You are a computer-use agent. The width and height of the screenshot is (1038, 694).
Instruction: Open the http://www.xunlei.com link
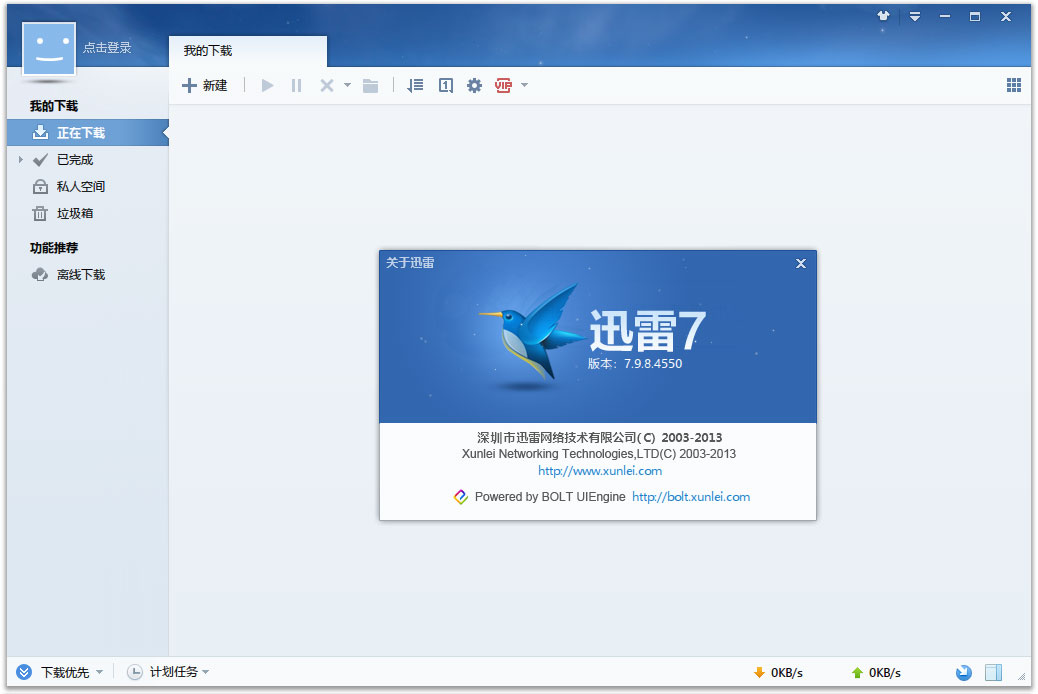click(598, 470)
